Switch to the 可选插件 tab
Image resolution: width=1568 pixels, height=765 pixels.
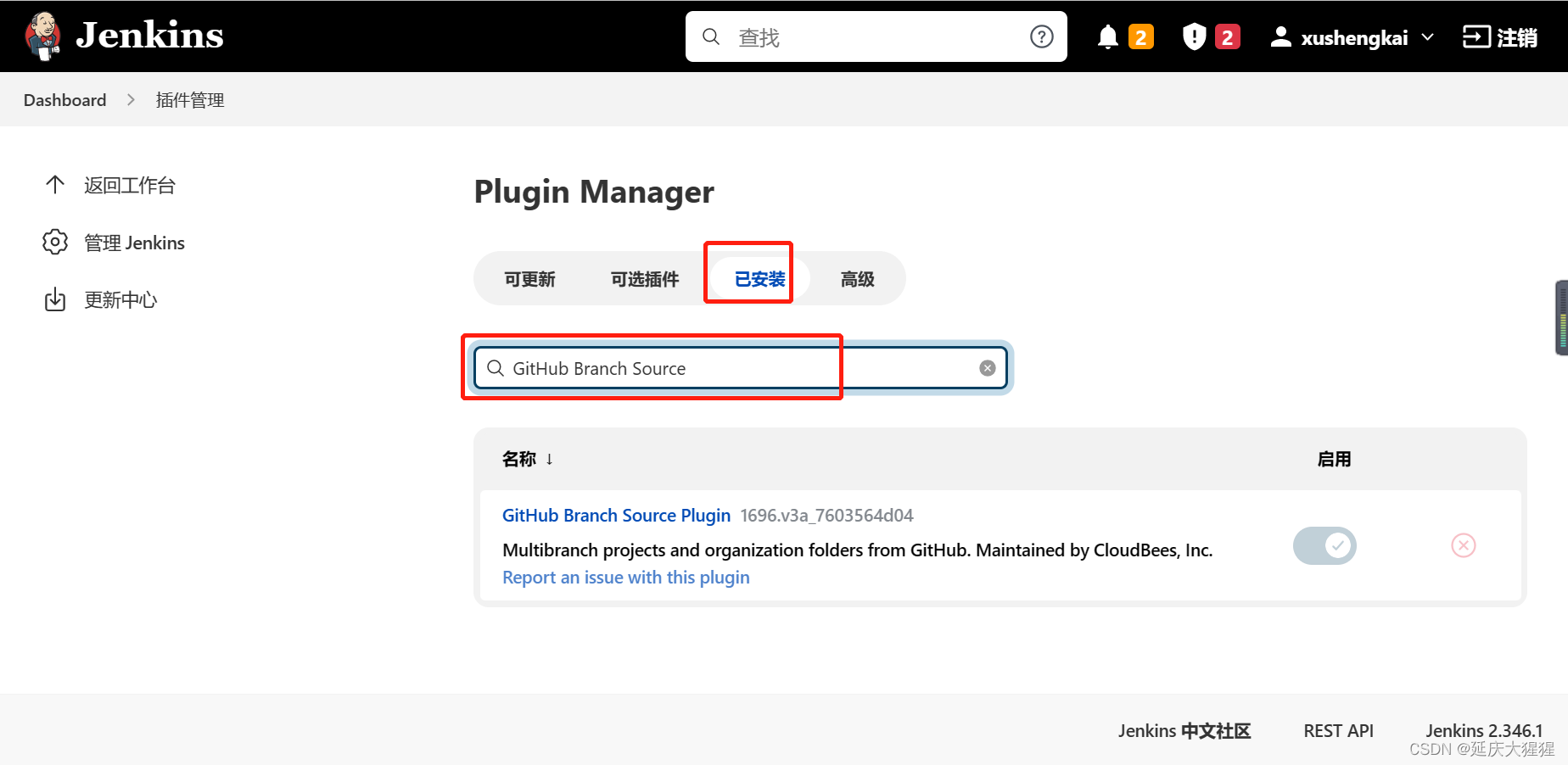645,279
